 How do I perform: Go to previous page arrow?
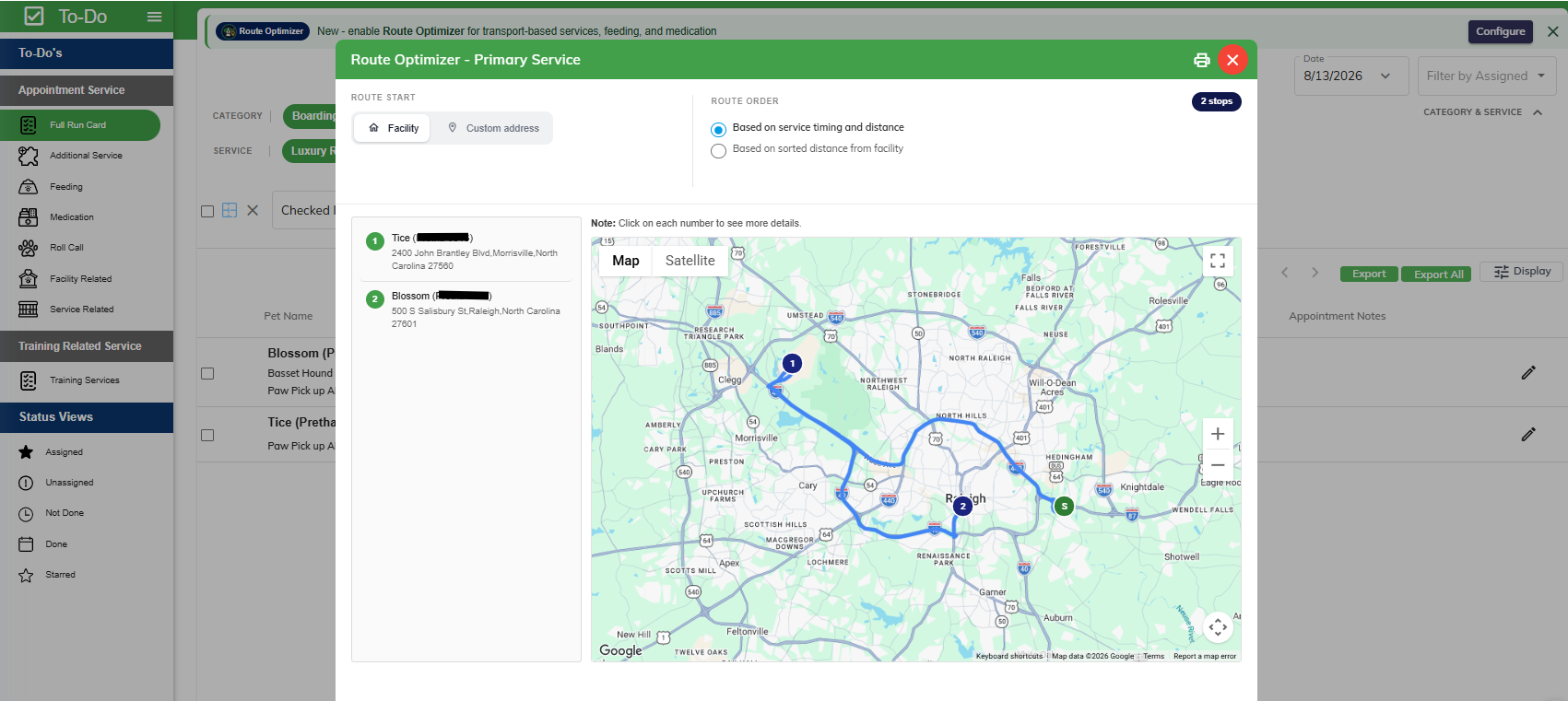pyautogui.click(x=1285, y=273)
